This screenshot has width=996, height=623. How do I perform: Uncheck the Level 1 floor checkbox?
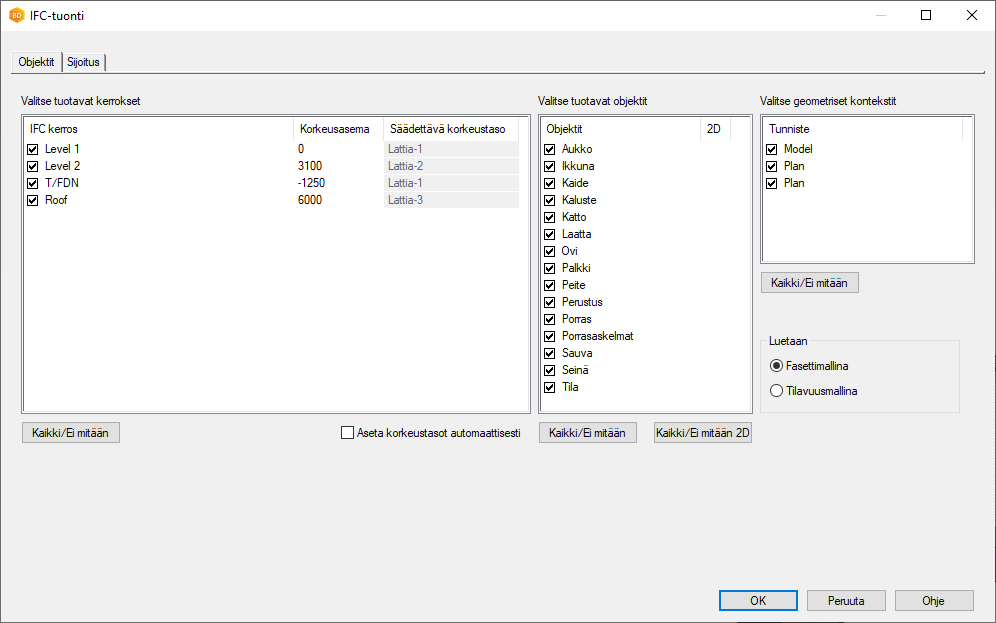click(x=33, y=149)
